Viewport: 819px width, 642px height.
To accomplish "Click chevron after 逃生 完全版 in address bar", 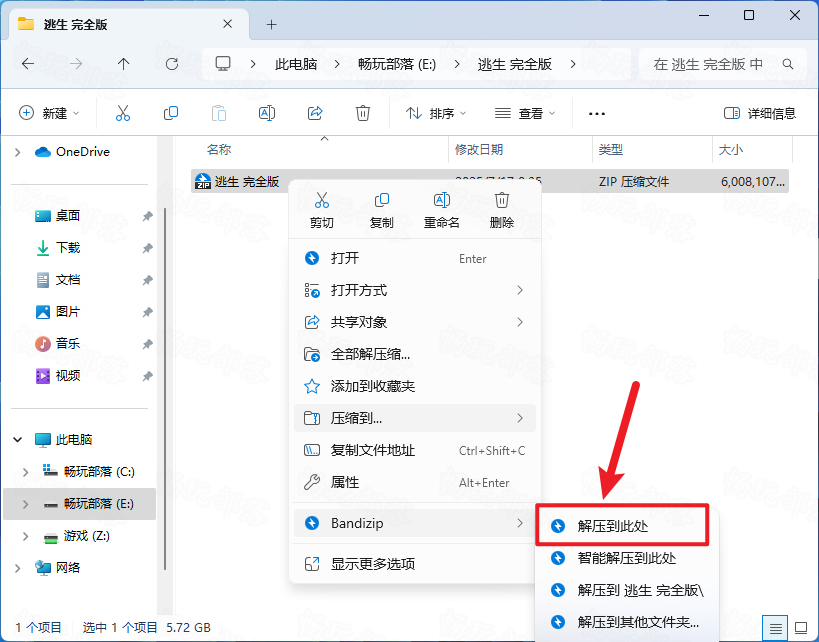I will (x=573, y=64).
